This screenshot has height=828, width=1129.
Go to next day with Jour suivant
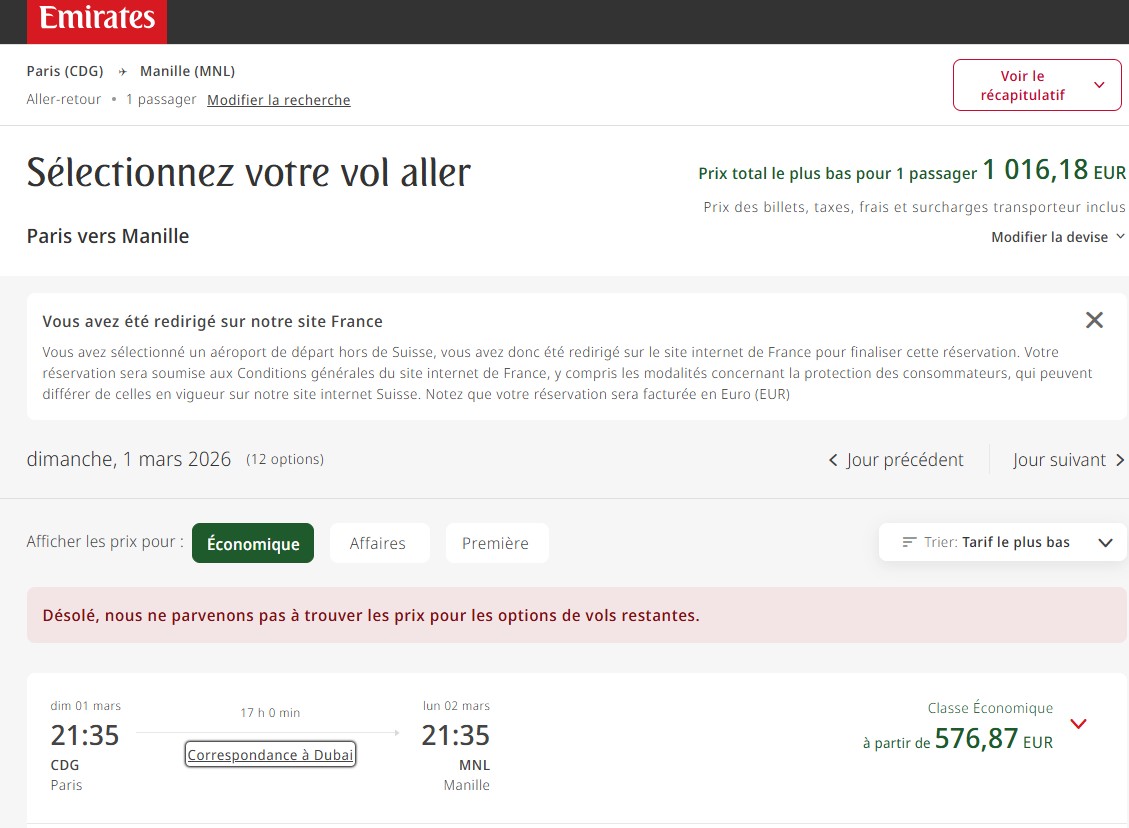point(1068,460)
